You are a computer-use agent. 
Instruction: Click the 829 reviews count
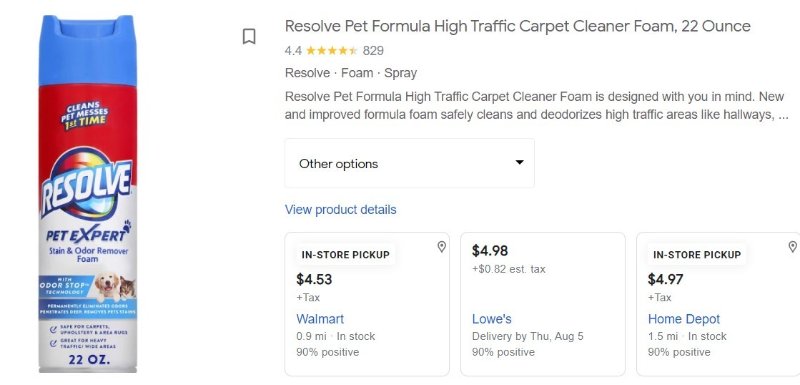pyautogui.click(x=373, y=50)
